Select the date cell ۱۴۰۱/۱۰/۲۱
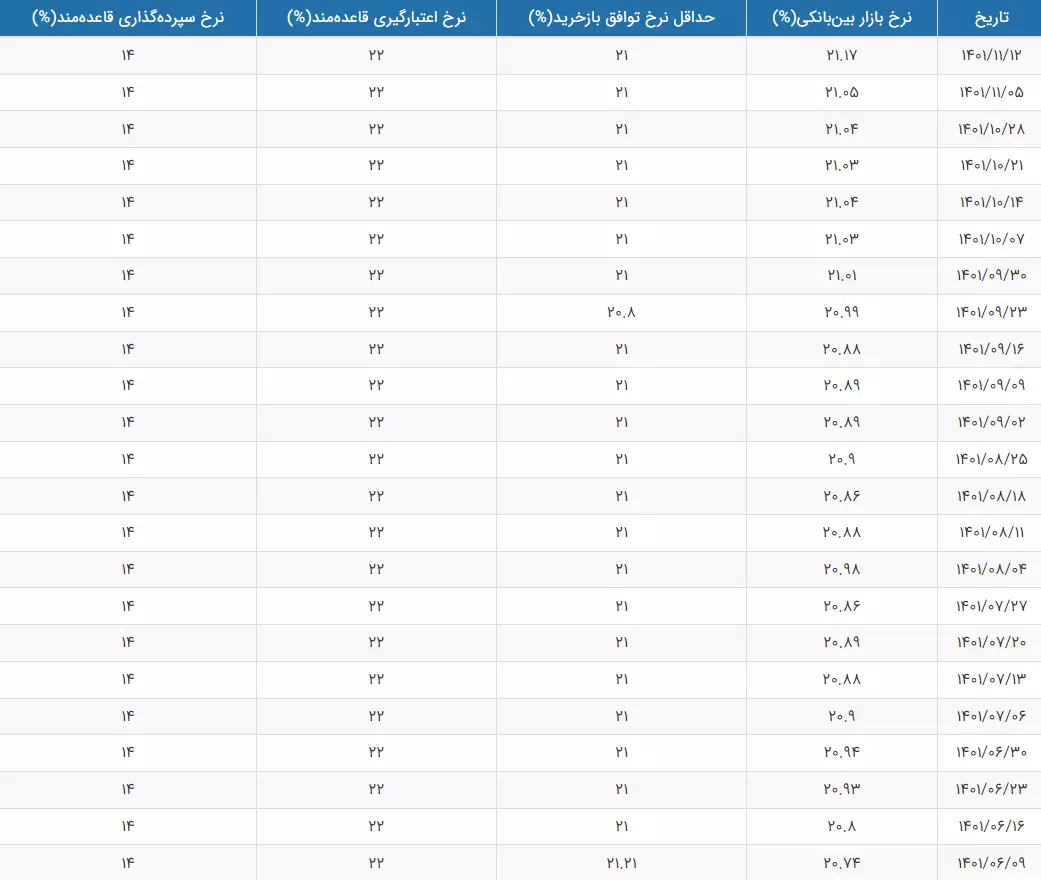1041x880 pixels. [x=991, y=165]
